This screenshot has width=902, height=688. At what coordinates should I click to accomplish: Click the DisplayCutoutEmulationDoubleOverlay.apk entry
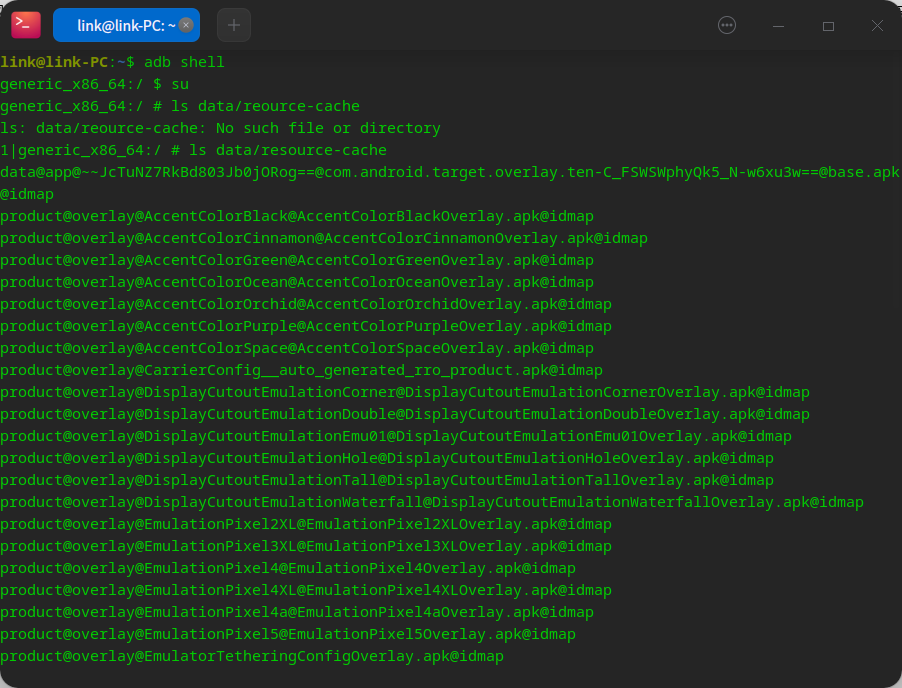[405, 414]
